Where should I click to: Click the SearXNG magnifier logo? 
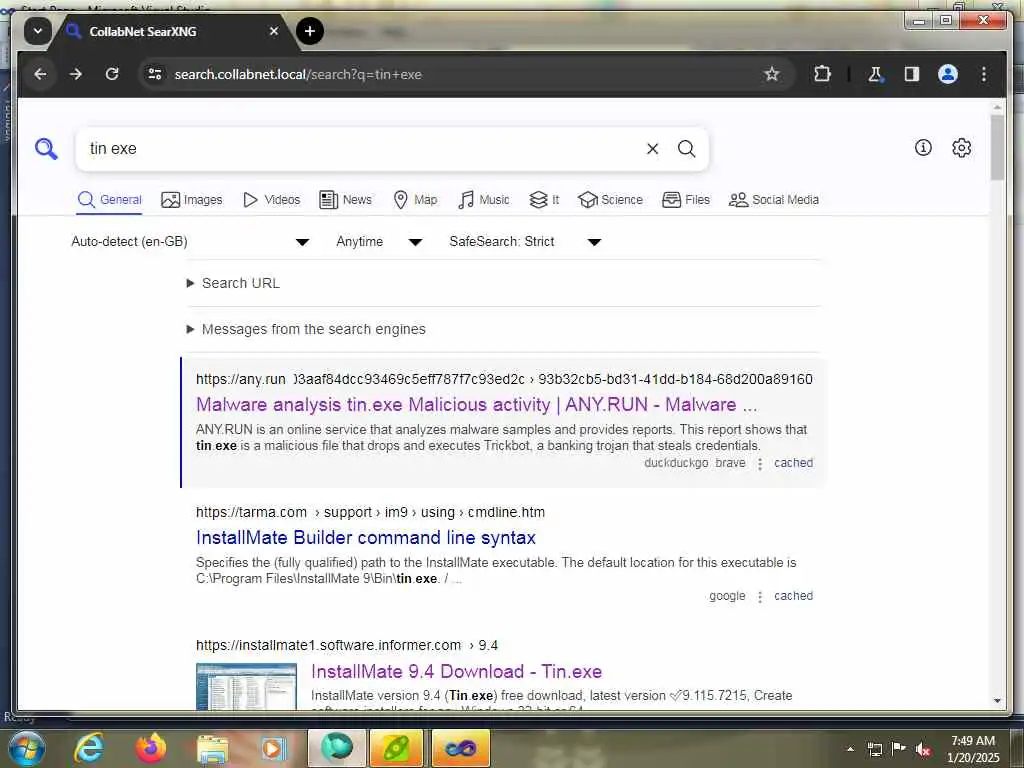tap(46, 149)
